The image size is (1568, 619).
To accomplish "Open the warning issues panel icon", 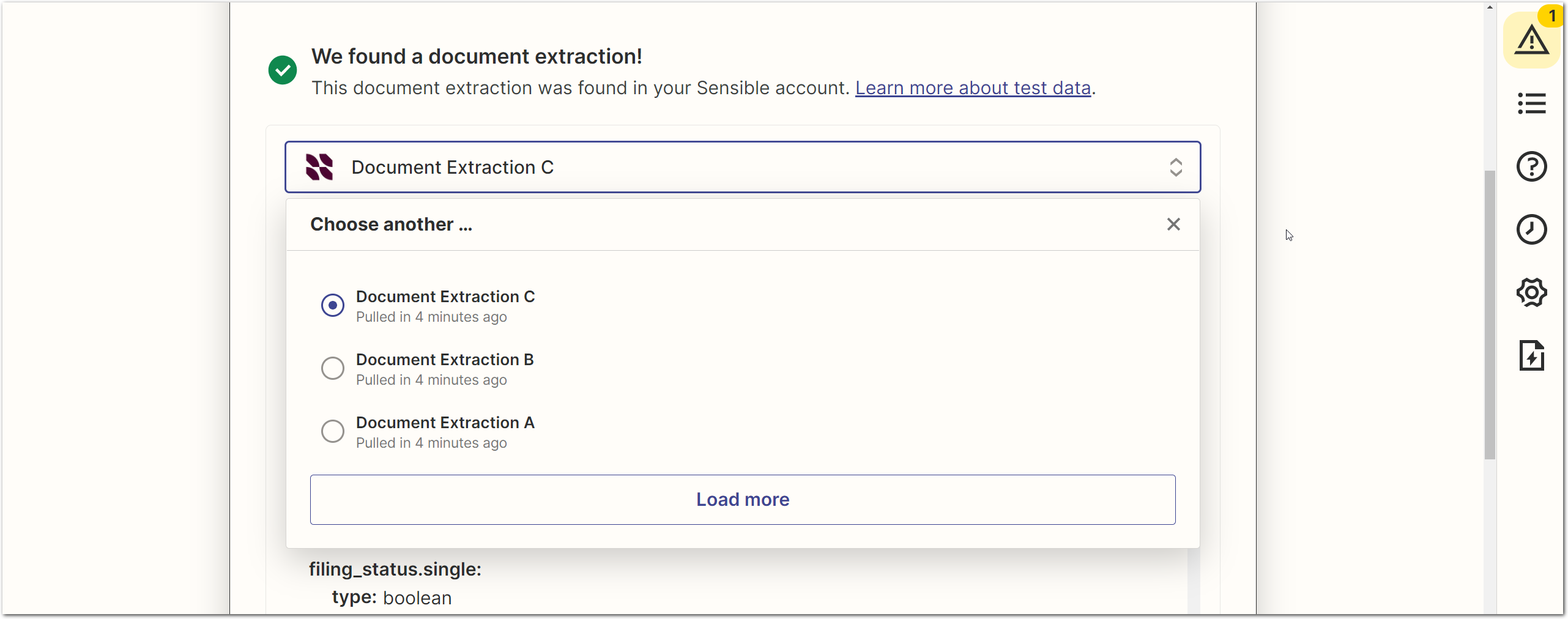I will (x=1531, y=40).
